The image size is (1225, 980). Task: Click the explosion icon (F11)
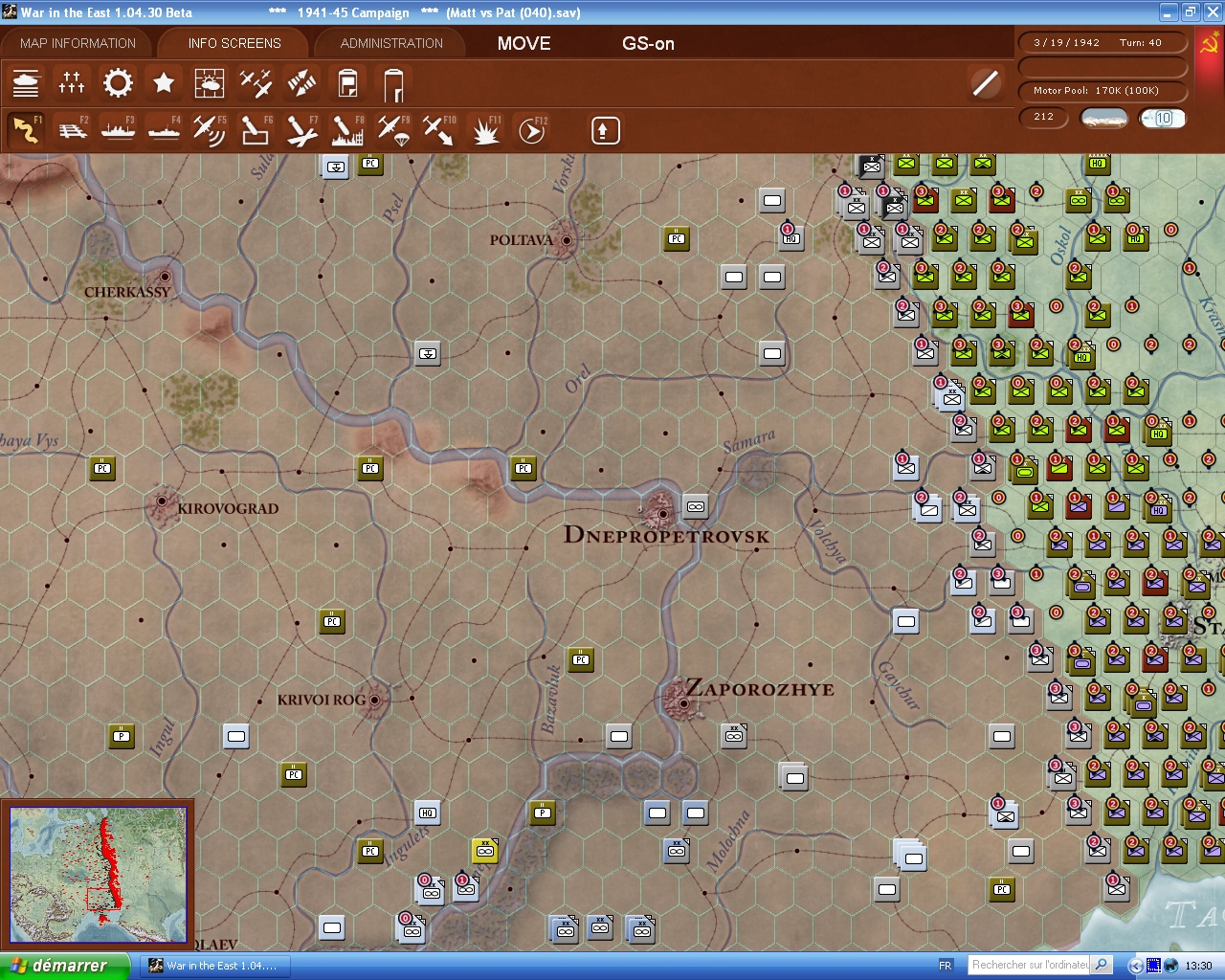pyautogui.click(x=485, y=130)
